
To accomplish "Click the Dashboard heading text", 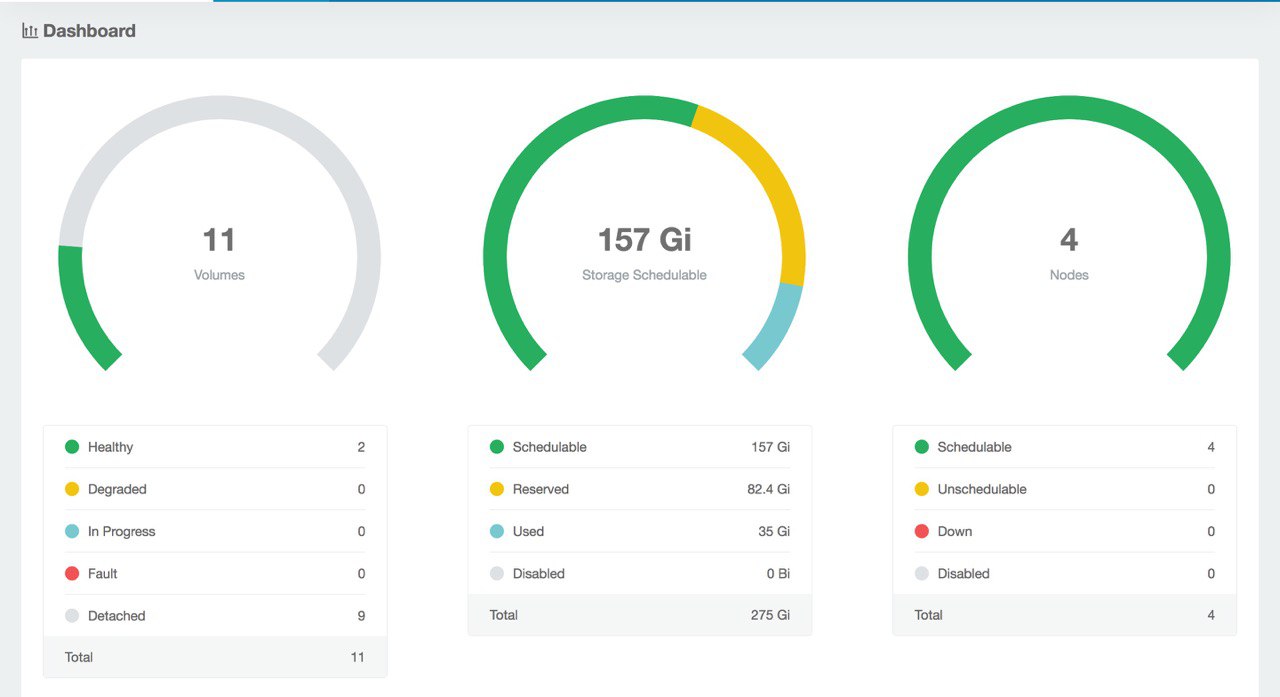I will coord(89,31).
